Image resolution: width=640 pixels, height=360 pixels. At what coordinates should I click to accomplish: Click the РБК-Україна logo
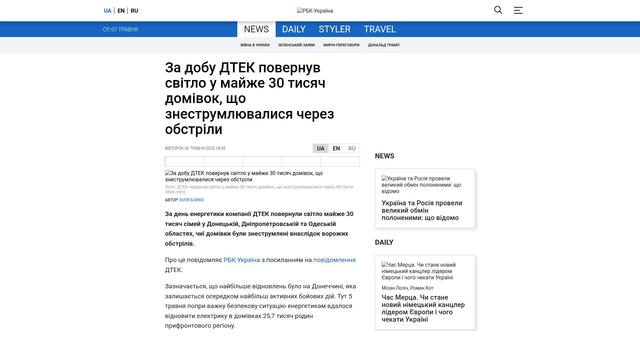pos(315,11)
